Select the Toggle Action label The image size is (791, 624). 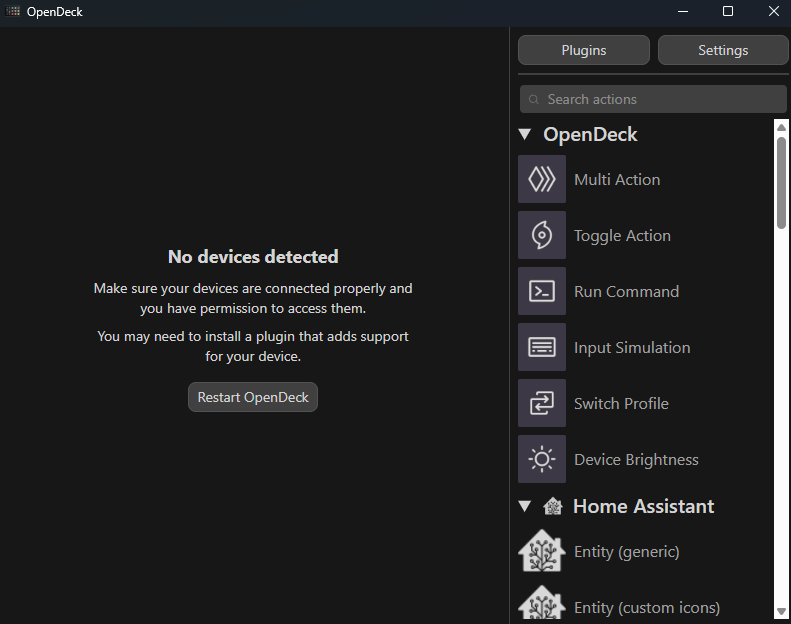pos(623,236)
